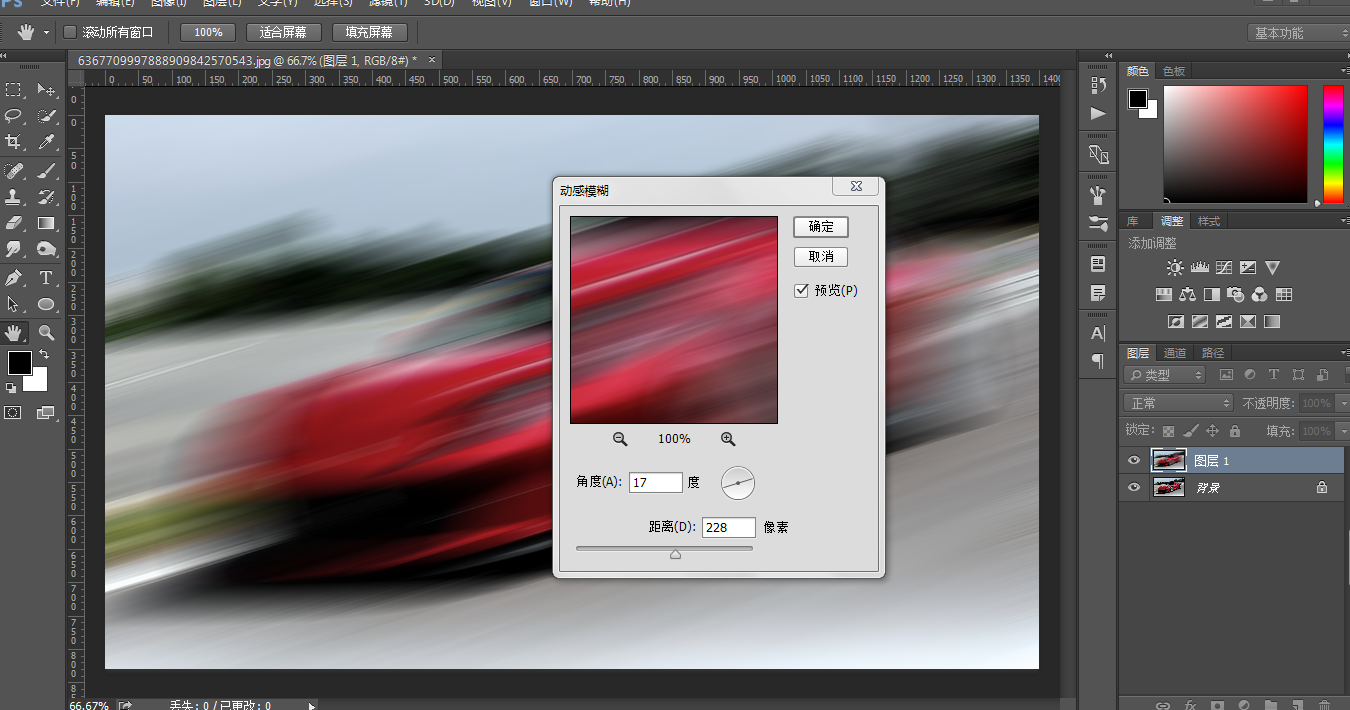Image resolution: width=1350 pixels, height=710 pixels.
Task: Select the Gradient tool
Action: coord(46,223)
